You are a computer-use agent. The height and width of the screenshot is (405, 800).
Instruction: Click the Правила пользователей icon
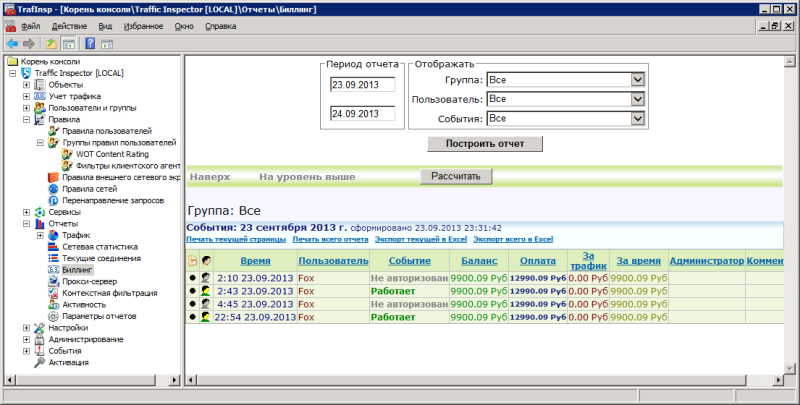click(53, 131)
